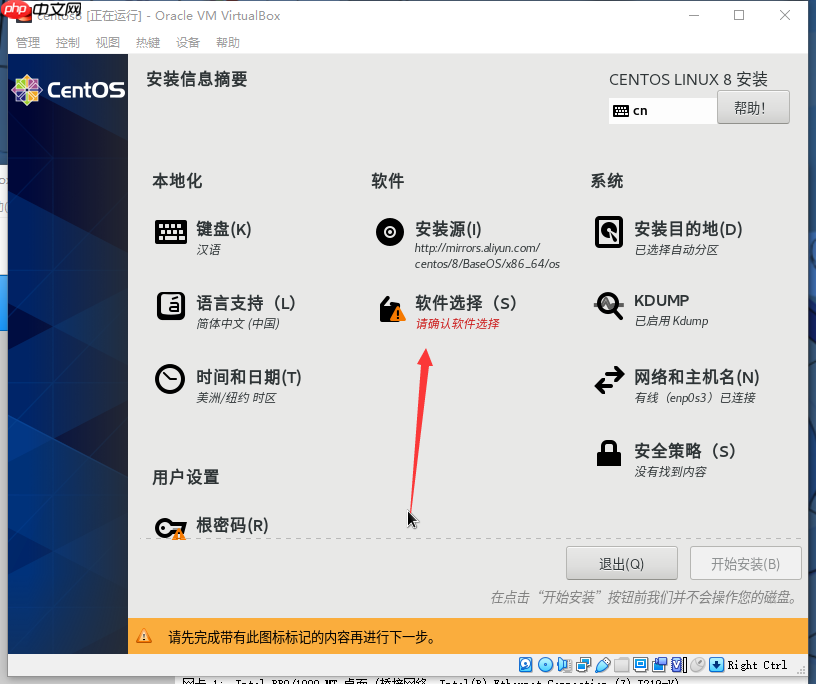
Task: Open the 安装目的地 installation destination icon
Action: 609,232
